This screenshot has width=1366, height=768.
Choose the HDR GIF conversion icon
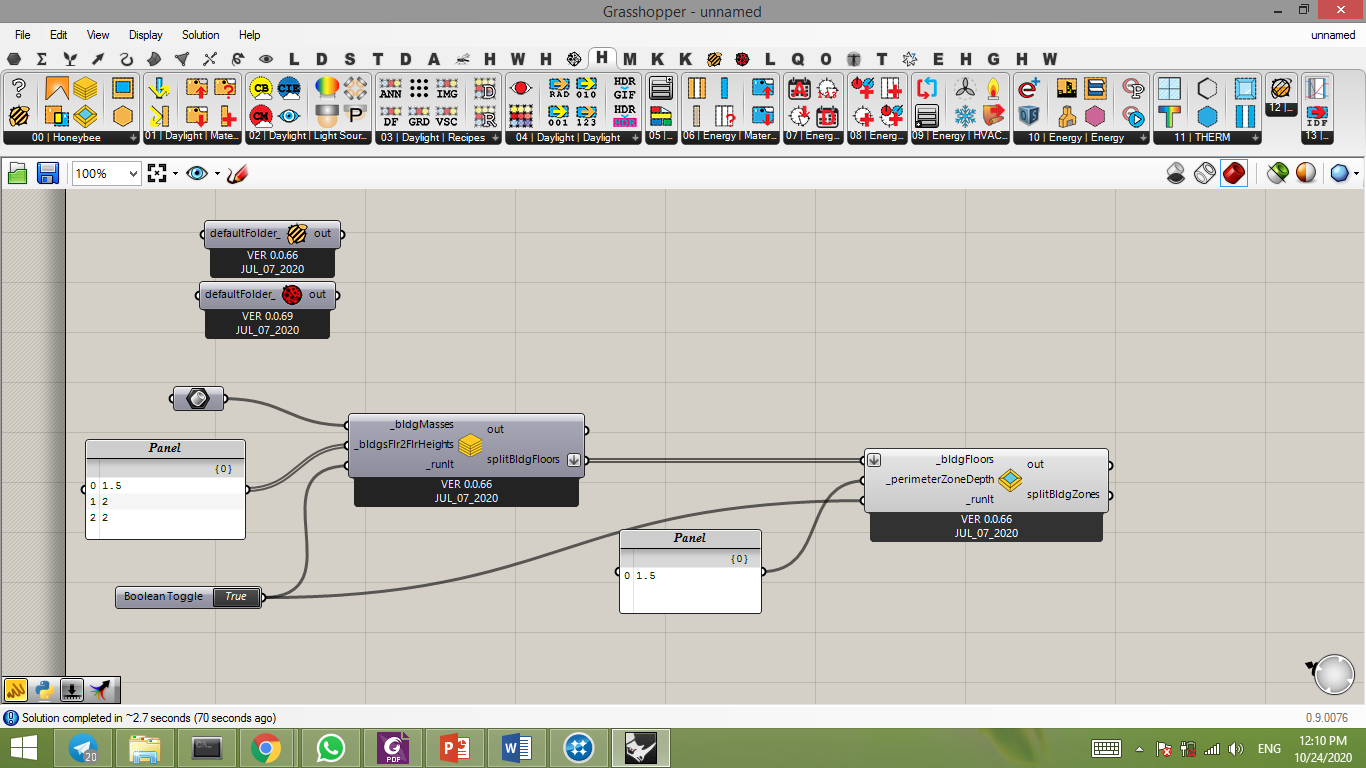click(624, 88)
